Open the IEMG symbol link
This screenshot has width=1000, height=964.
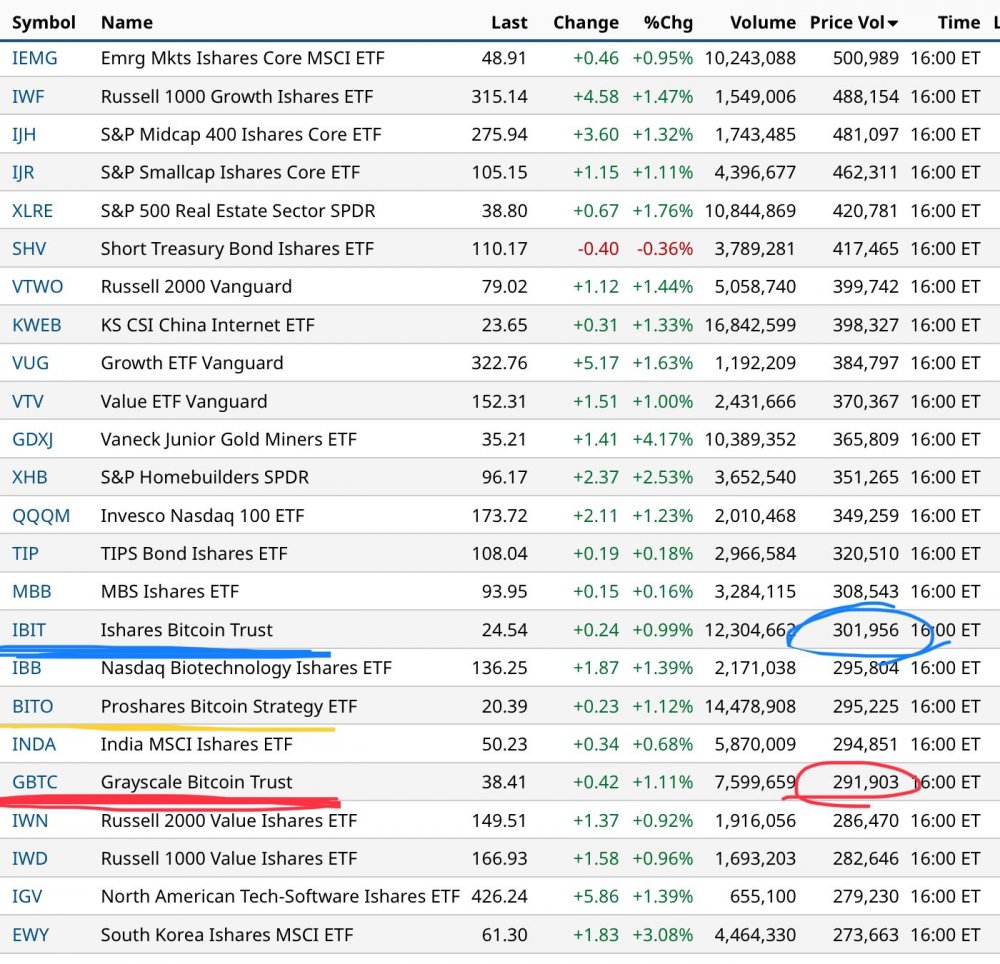pyautogui.click(x=34, y=58)
